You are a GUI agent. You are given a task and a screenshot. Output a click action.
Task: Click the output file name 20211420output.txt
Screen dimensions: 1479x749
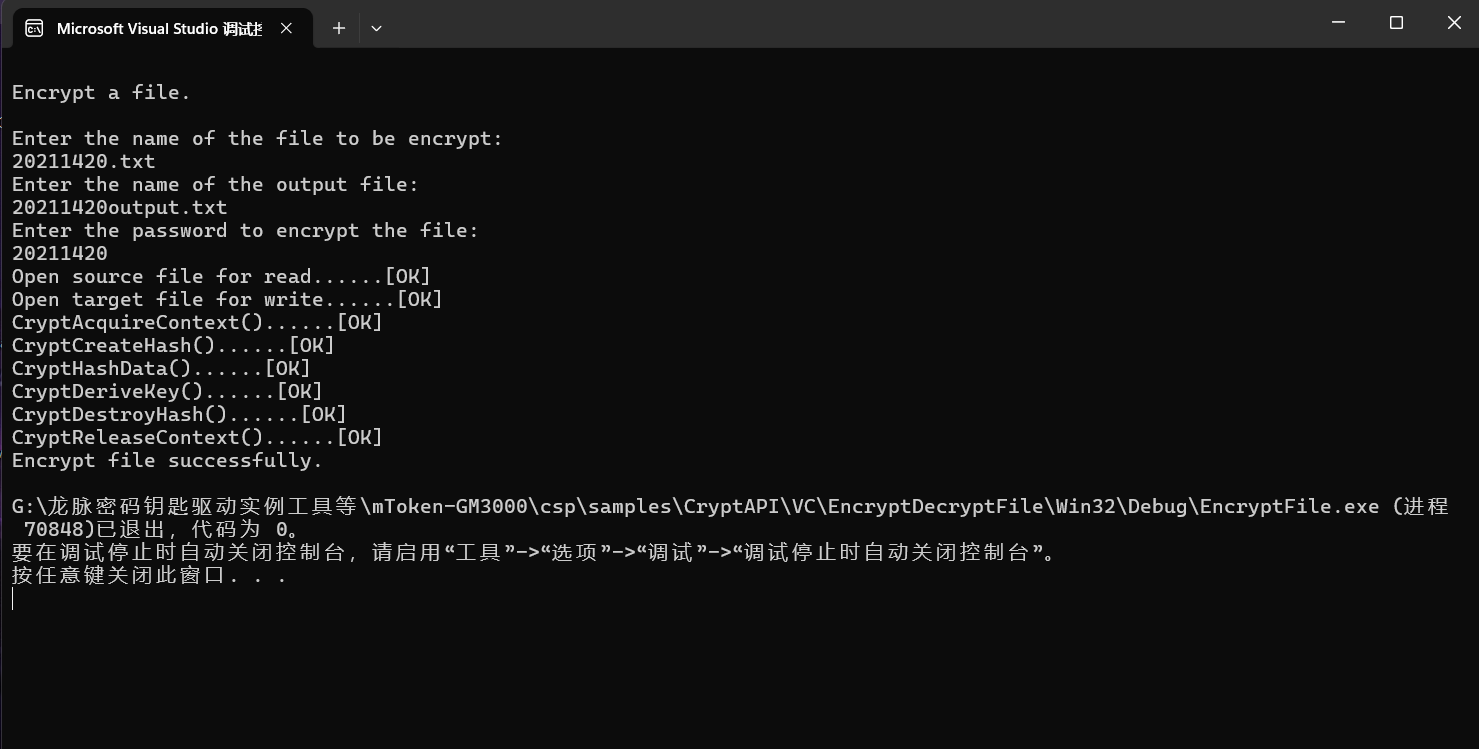120,207
